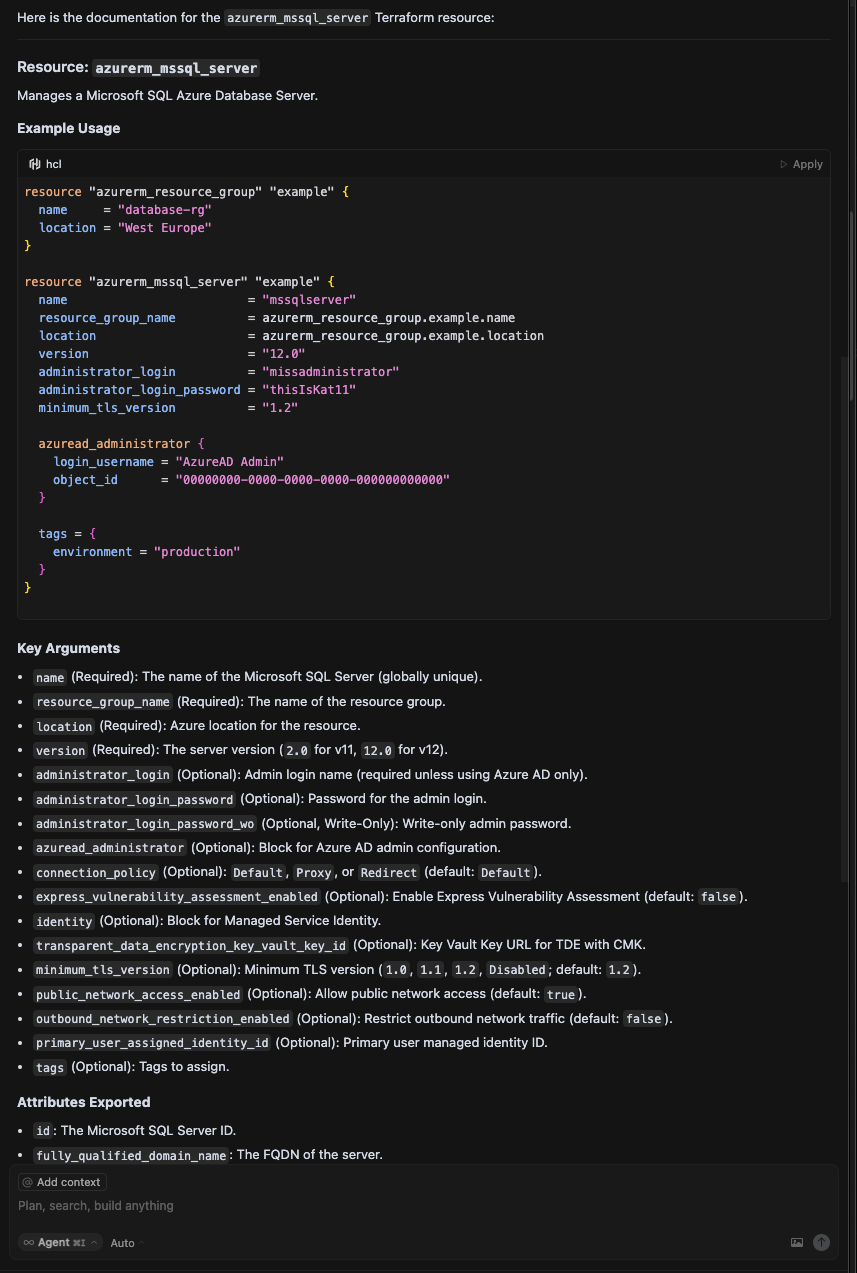
Task: Click 'transparent_data_encryption_key_vault_key_id' argument
Action: point(191,946)
